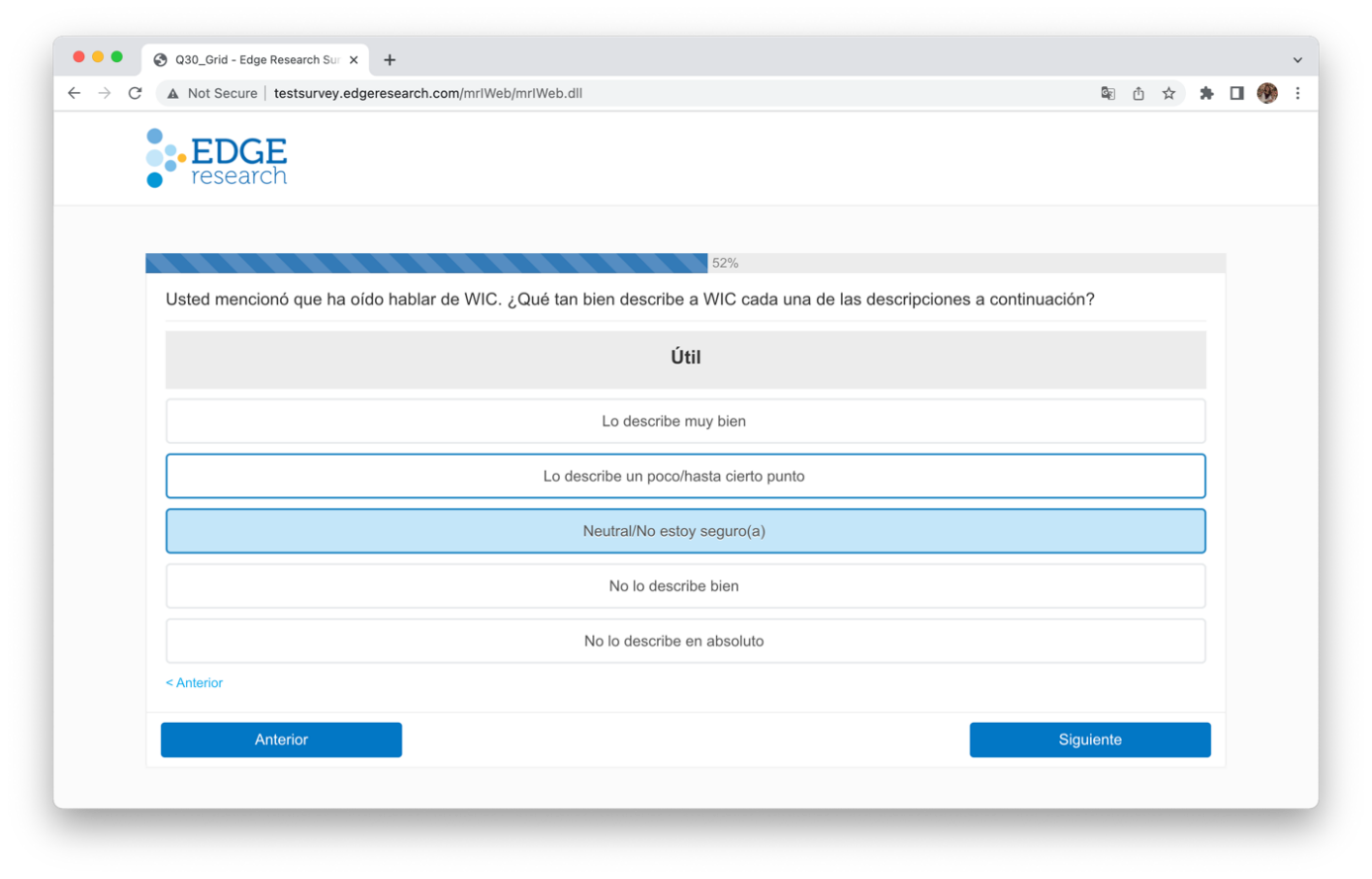Click the blue Anterior button
Viewport: 1372px width, 879px height.
[281, 740]
